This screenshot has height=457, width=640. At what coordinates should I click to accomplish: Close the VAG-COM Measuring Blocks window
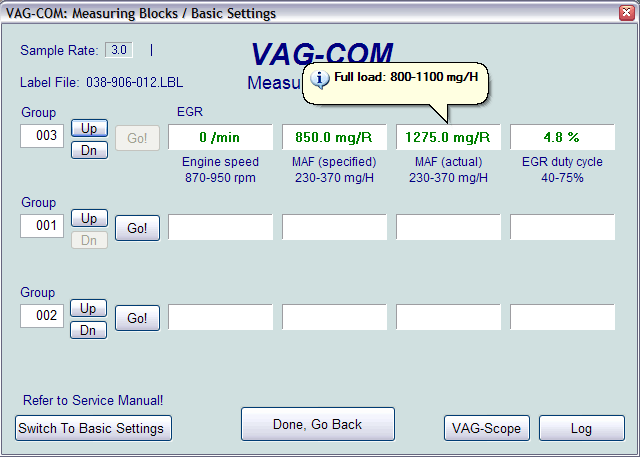[x=627, y=13]
